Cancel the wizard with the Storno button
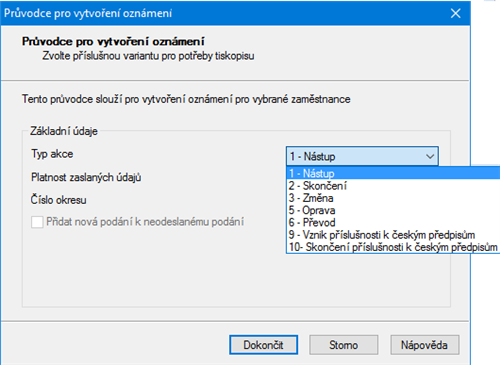This screenshot has width=500, height=365. point(344,345)
